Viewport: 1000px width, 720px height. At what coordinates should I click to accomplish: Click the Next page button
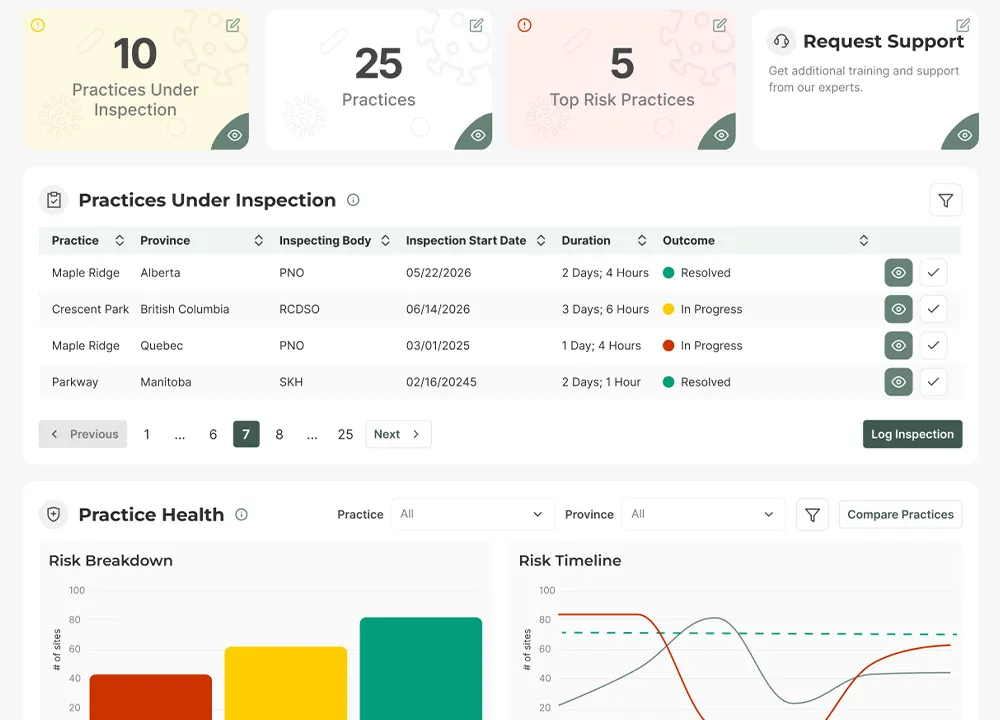pos(398,434)
